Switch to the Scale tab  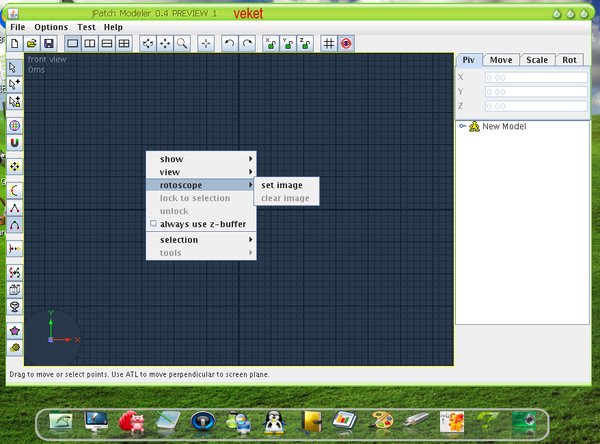coord(536,60)
